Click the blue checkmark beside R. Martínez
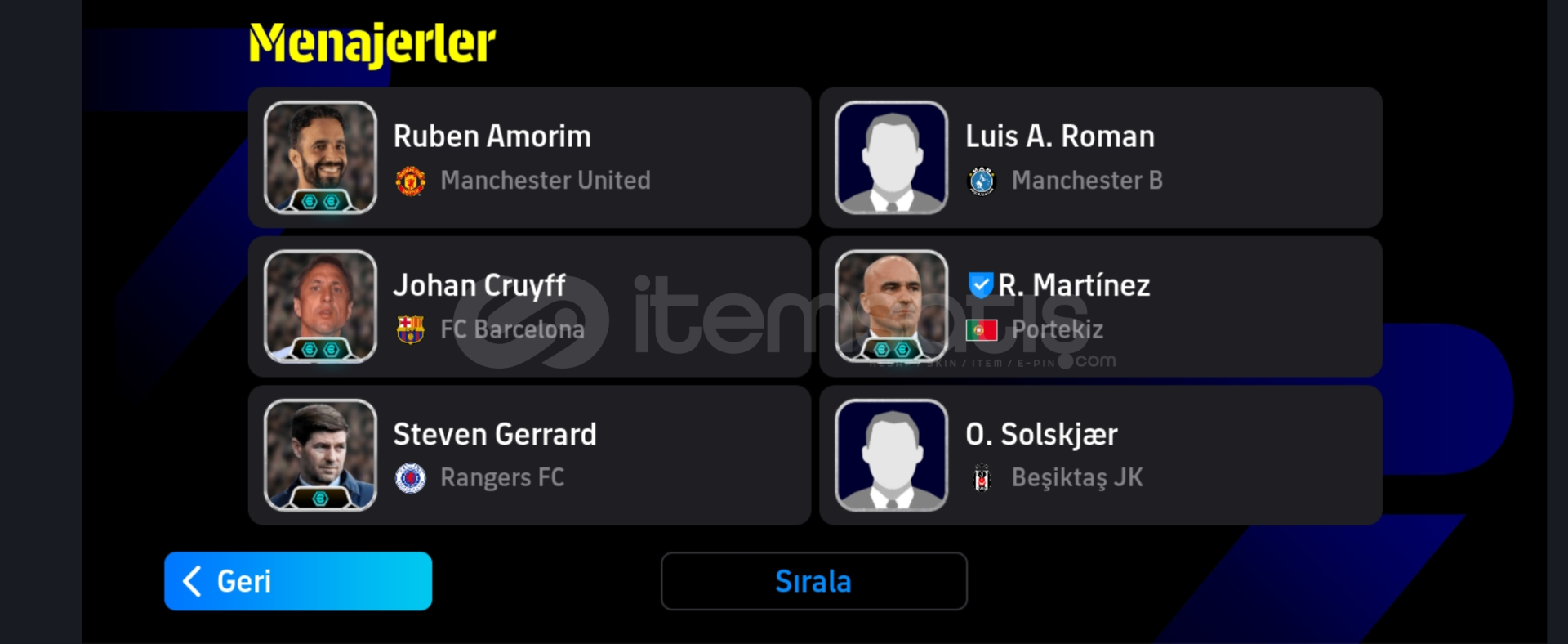The height and width of the screenshot is (644, 1568). coord(980,284)
